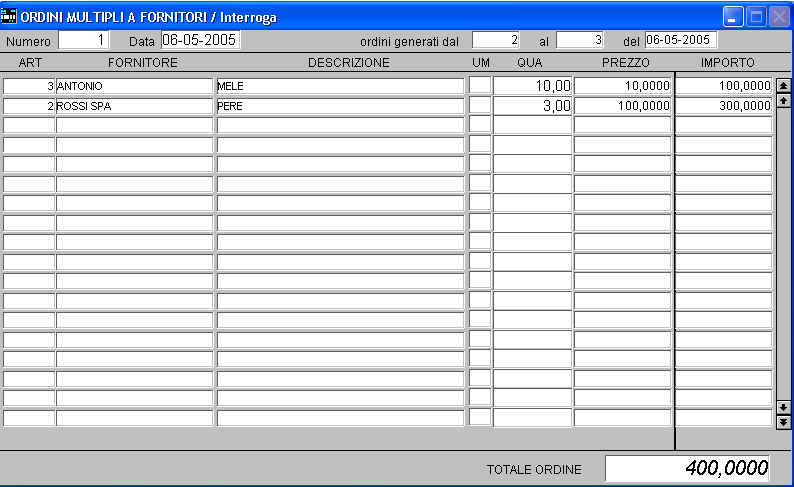Click the scroll-to-bottom double arrow button

tap(783, 422)
